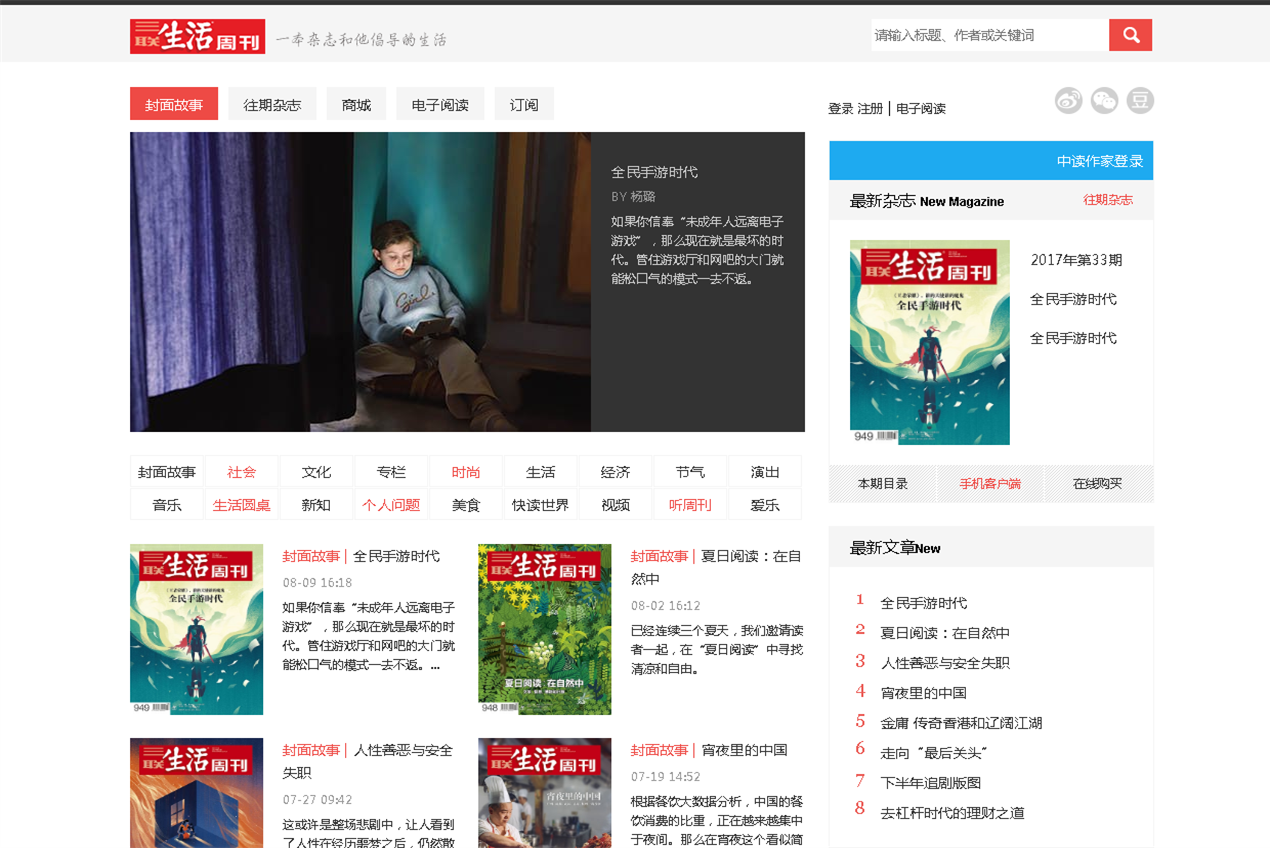Open the chef cover article thumbnail
The image size is (1270, 848).
(x=544, y=793)
